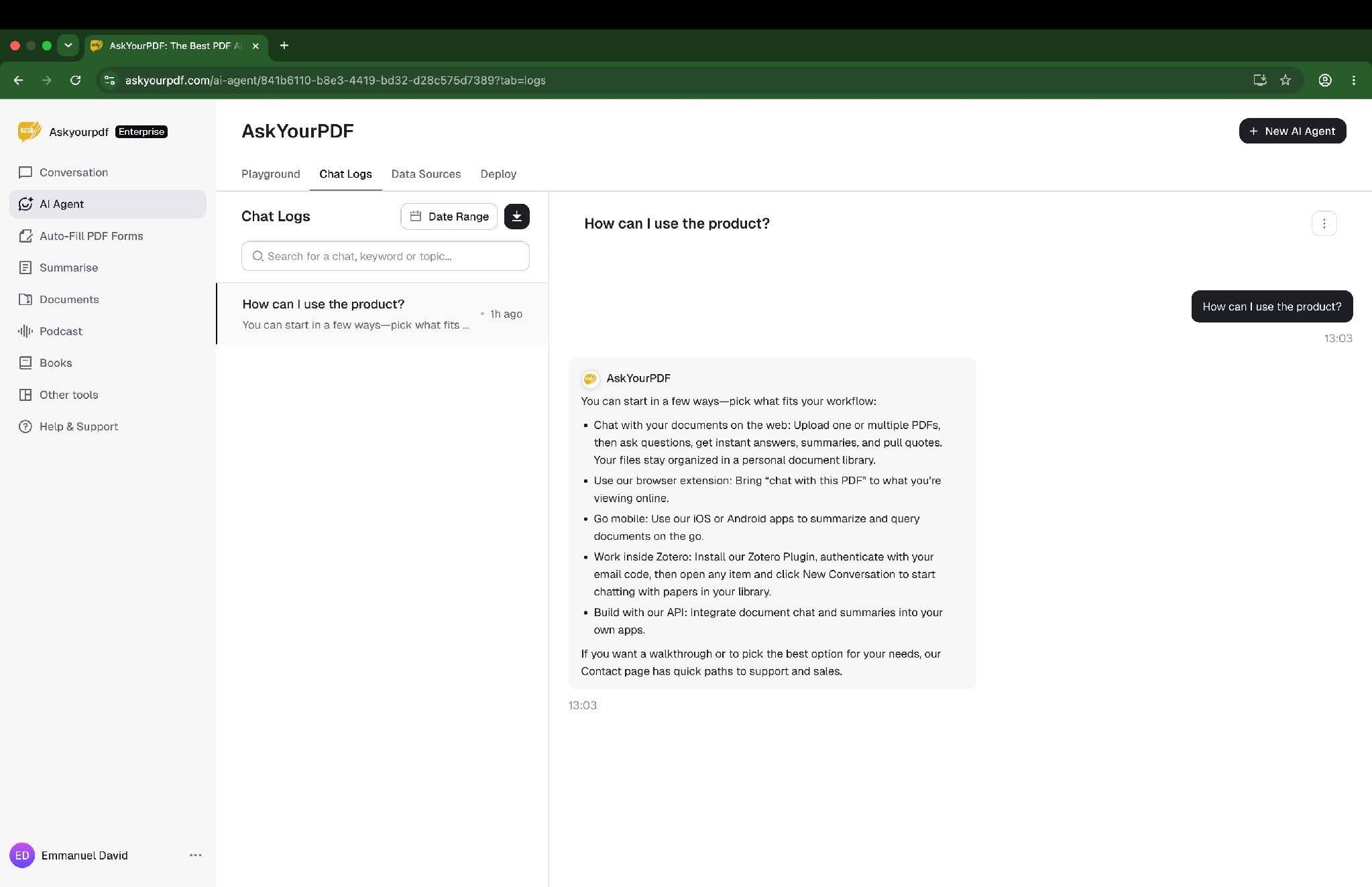
Task: Go back to the previous page
Action: [19, 80]
